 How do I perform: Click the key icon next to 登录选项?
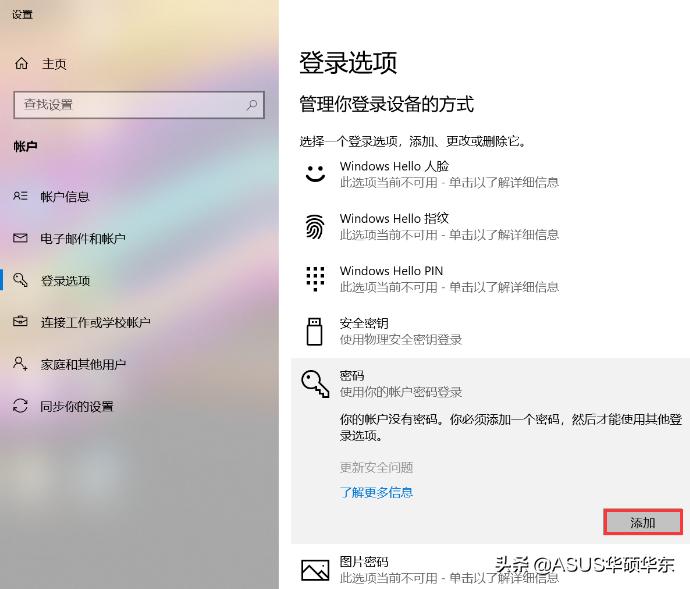click(20, 280)
